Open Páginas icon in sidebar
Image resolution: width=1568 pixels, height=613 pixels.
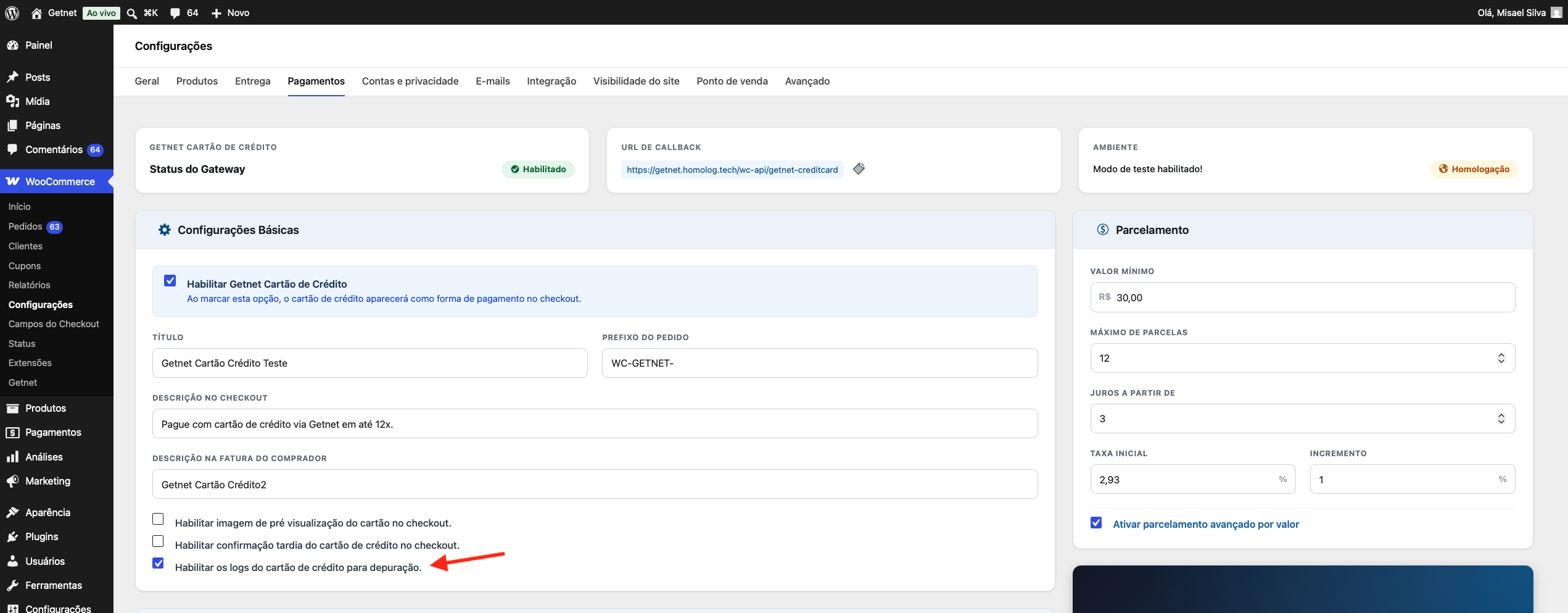12,125
